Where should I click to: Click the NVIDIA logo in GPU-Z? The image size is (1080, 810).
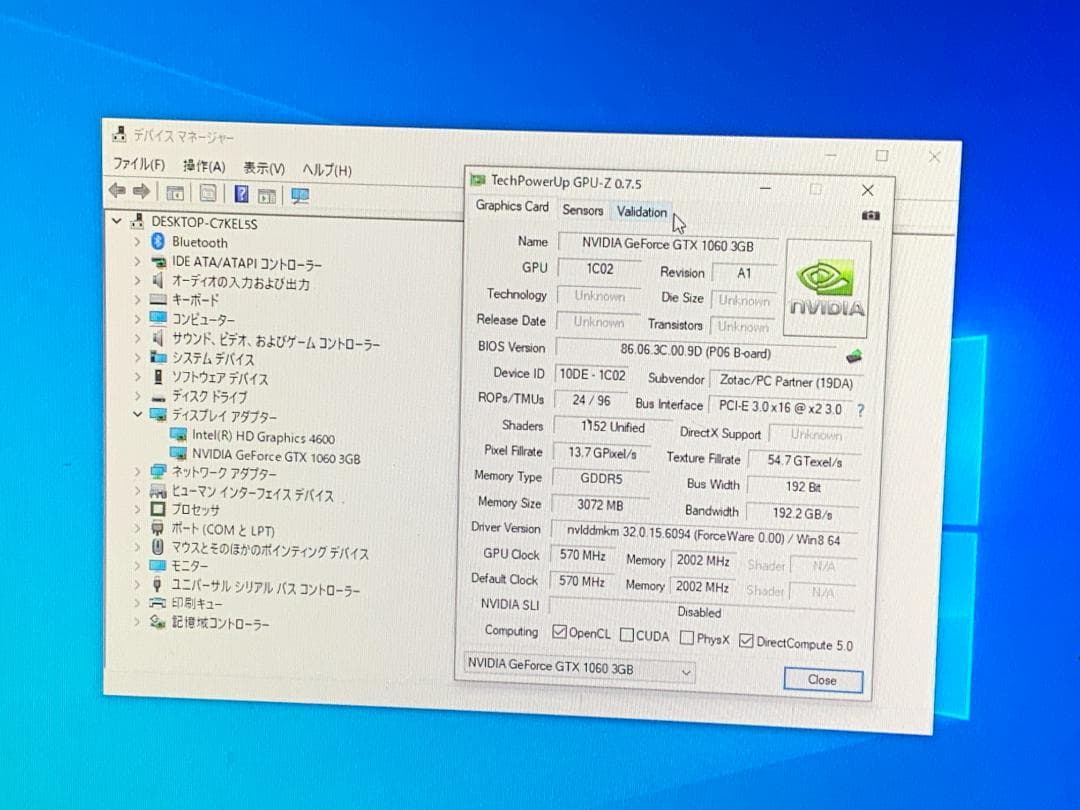point(827,288)
